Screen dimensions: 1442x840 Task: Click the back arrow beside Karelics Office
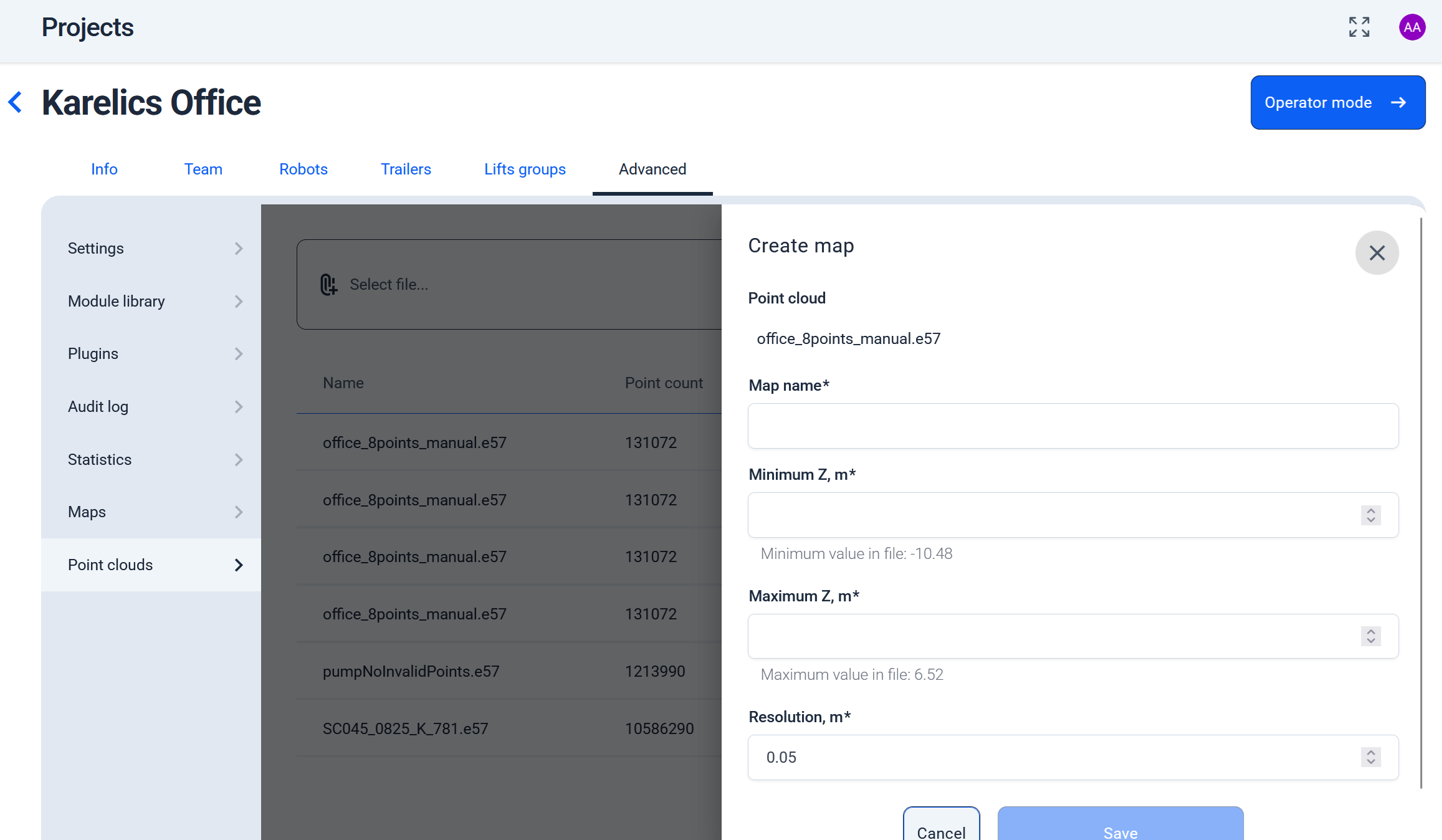16,102
